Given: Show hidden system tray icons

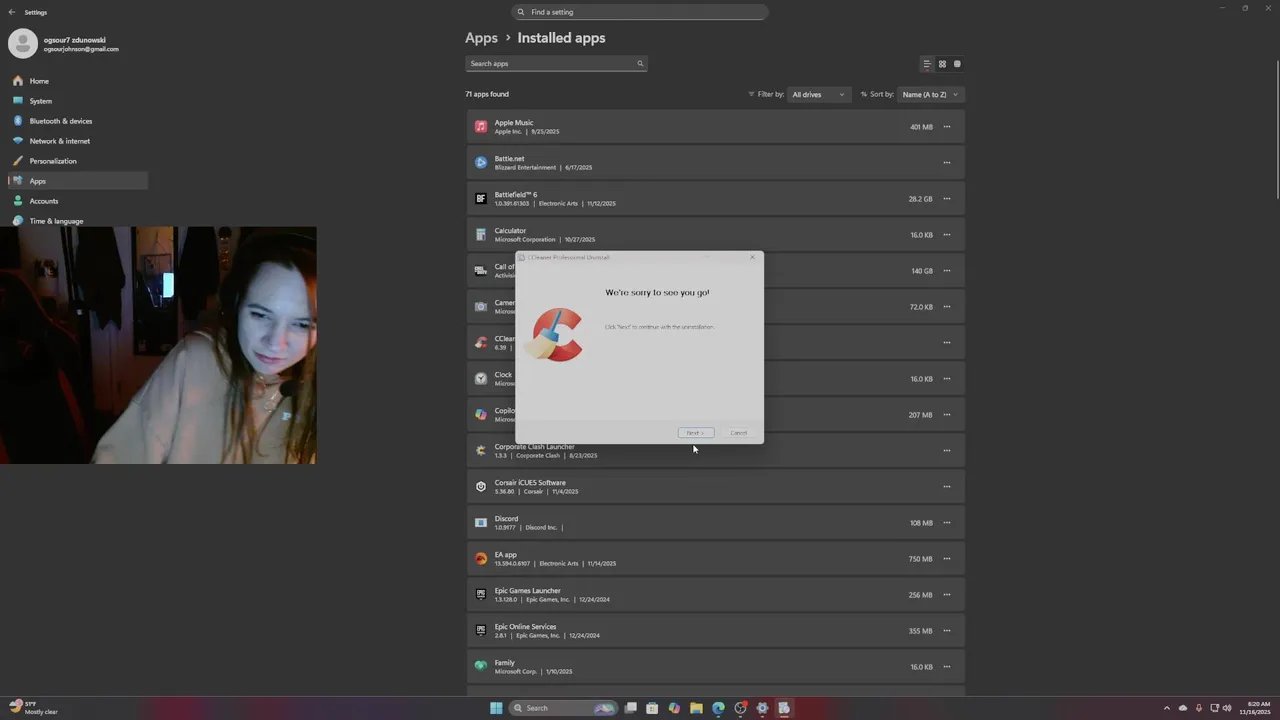Looking at the screenshot, I should [x=1166, y=708].
